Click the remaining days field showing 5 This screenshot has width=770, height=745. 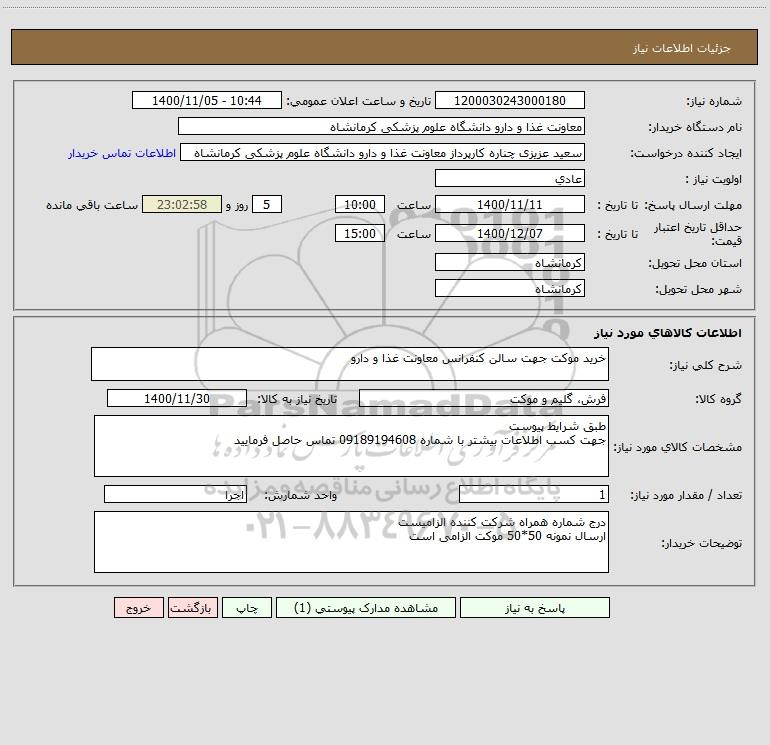267,204
